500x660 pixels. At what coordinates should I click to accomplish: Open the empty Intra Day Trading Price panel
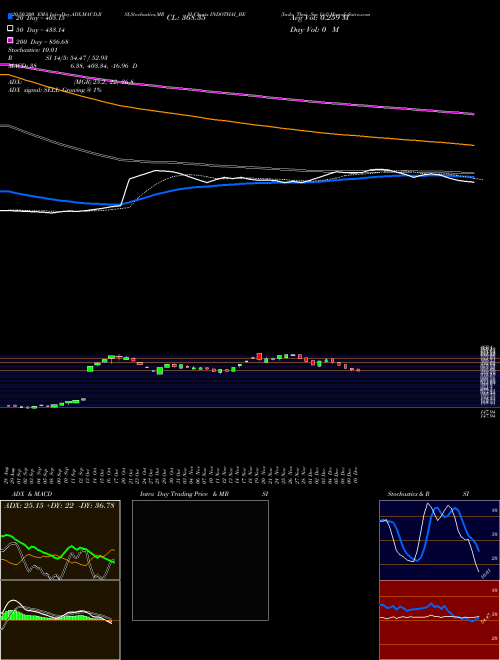point(200,560)
